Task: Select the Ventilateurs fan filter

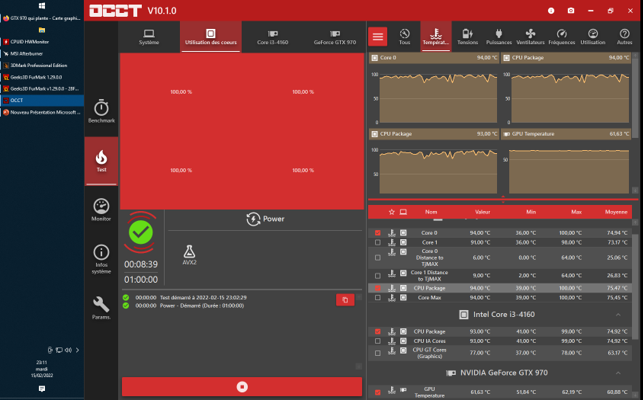Action: pyautogui.click(x=530, y=37)
